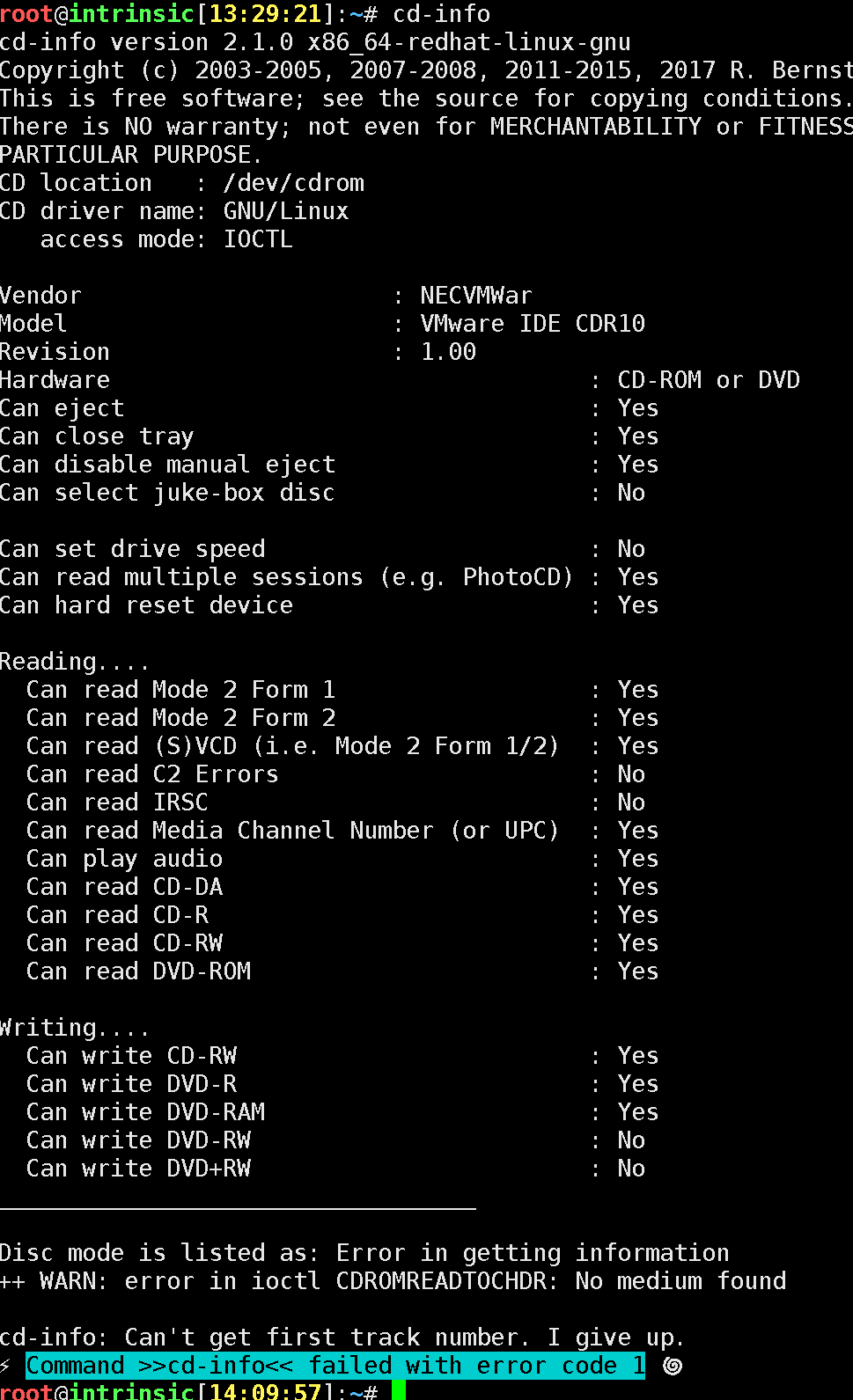
Task: Click 'CD-ROM or DVD' hardware value
Action: pos(709,380)
